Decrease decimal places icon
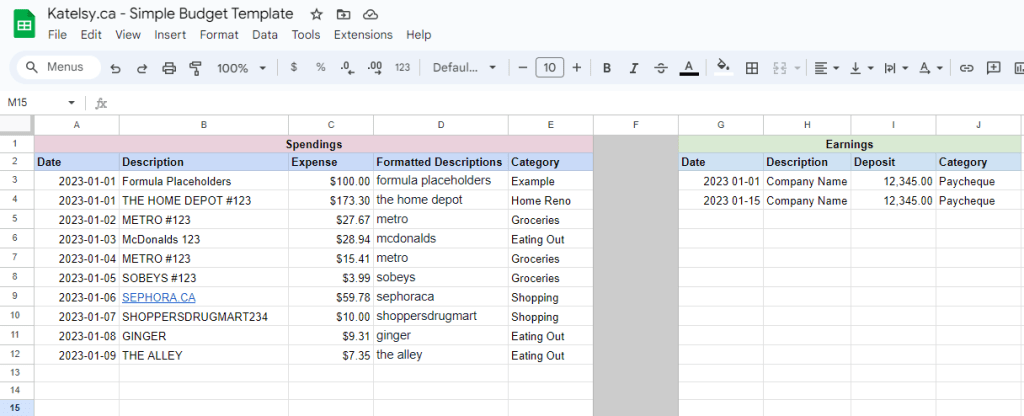 347,67
